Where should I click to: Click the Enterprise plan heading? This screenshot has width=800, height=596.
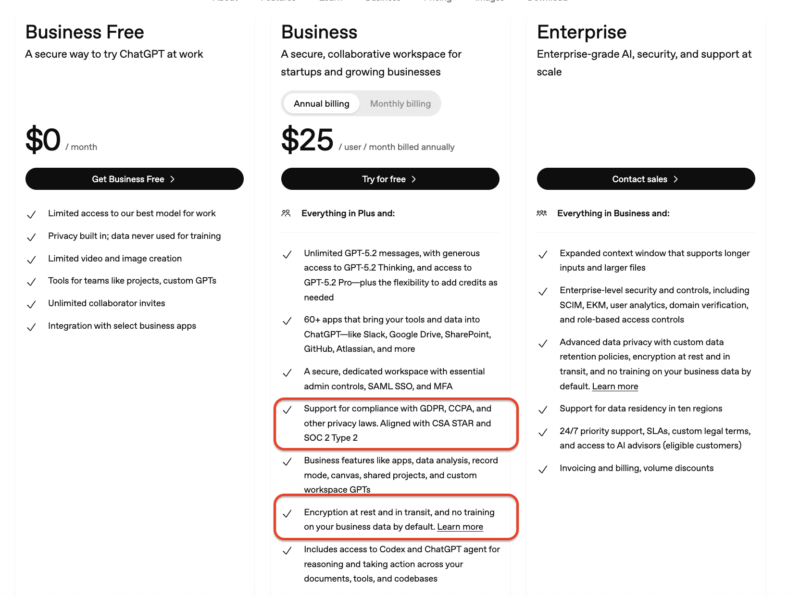[581, 33]
